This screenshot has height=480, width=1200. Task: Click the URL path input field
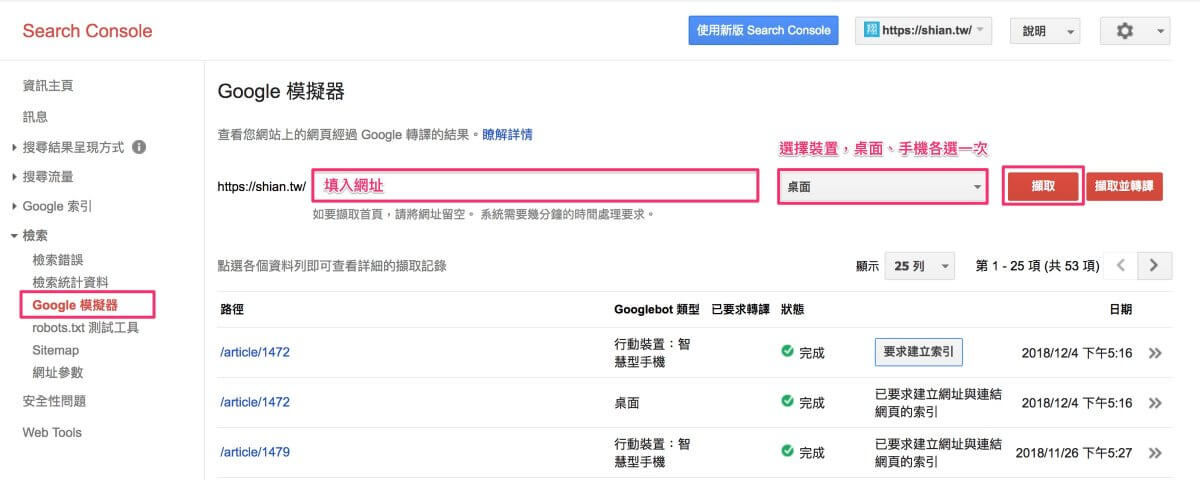click(x=535, y=187)
